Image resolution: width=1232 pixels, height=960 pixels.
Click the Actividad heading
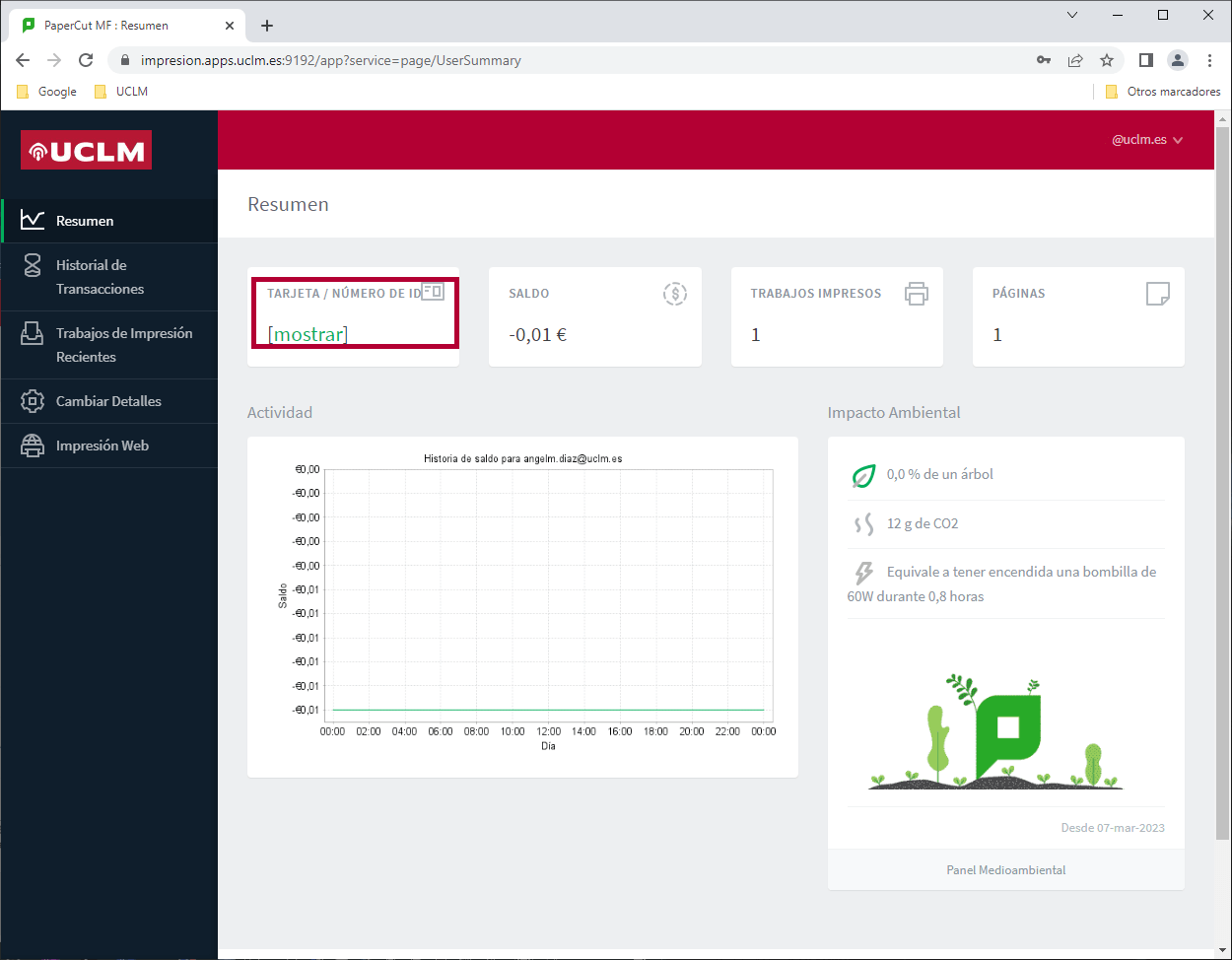tap(280, 412)
